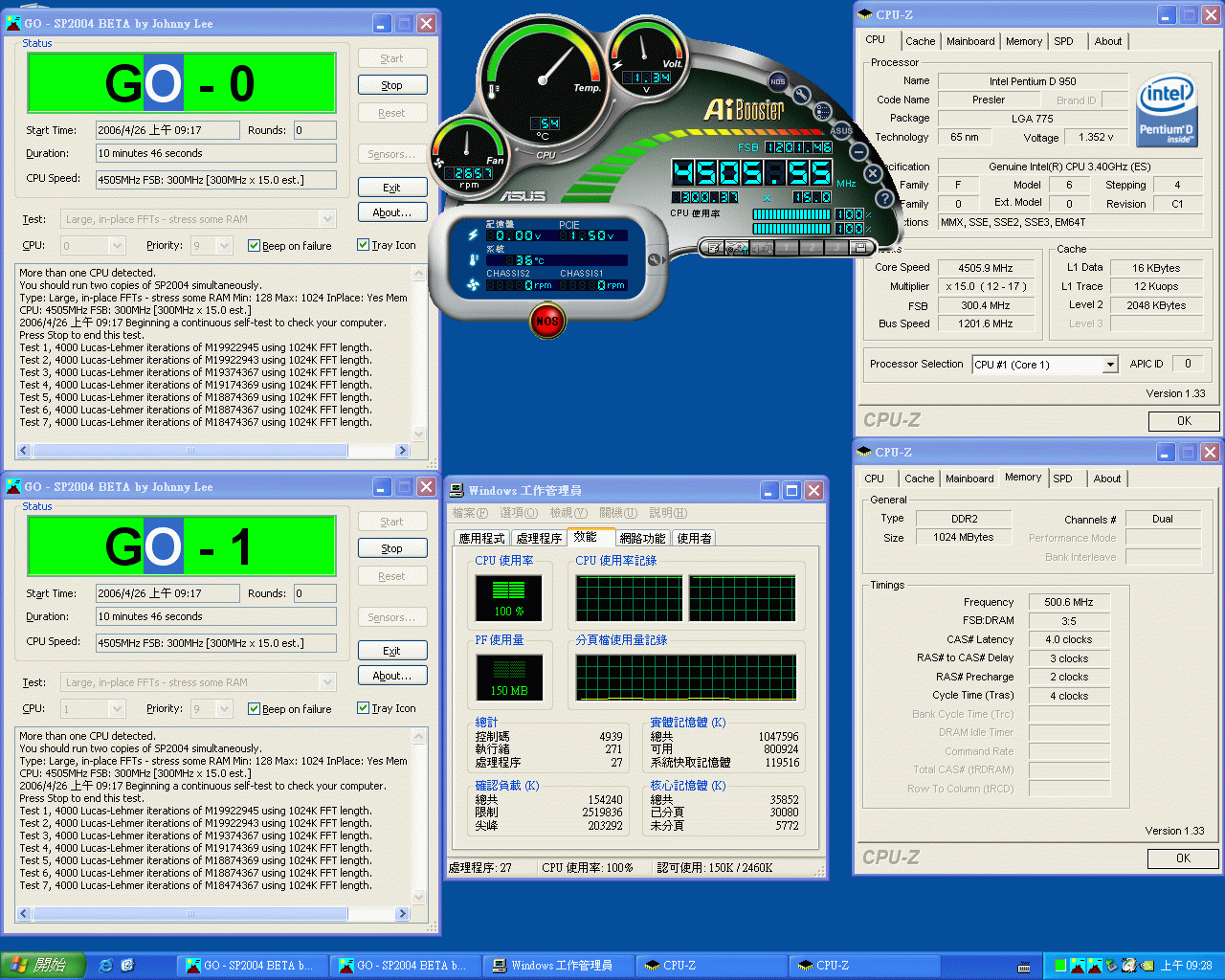Click the round ASUS logo button

click(x=841, y=130)
